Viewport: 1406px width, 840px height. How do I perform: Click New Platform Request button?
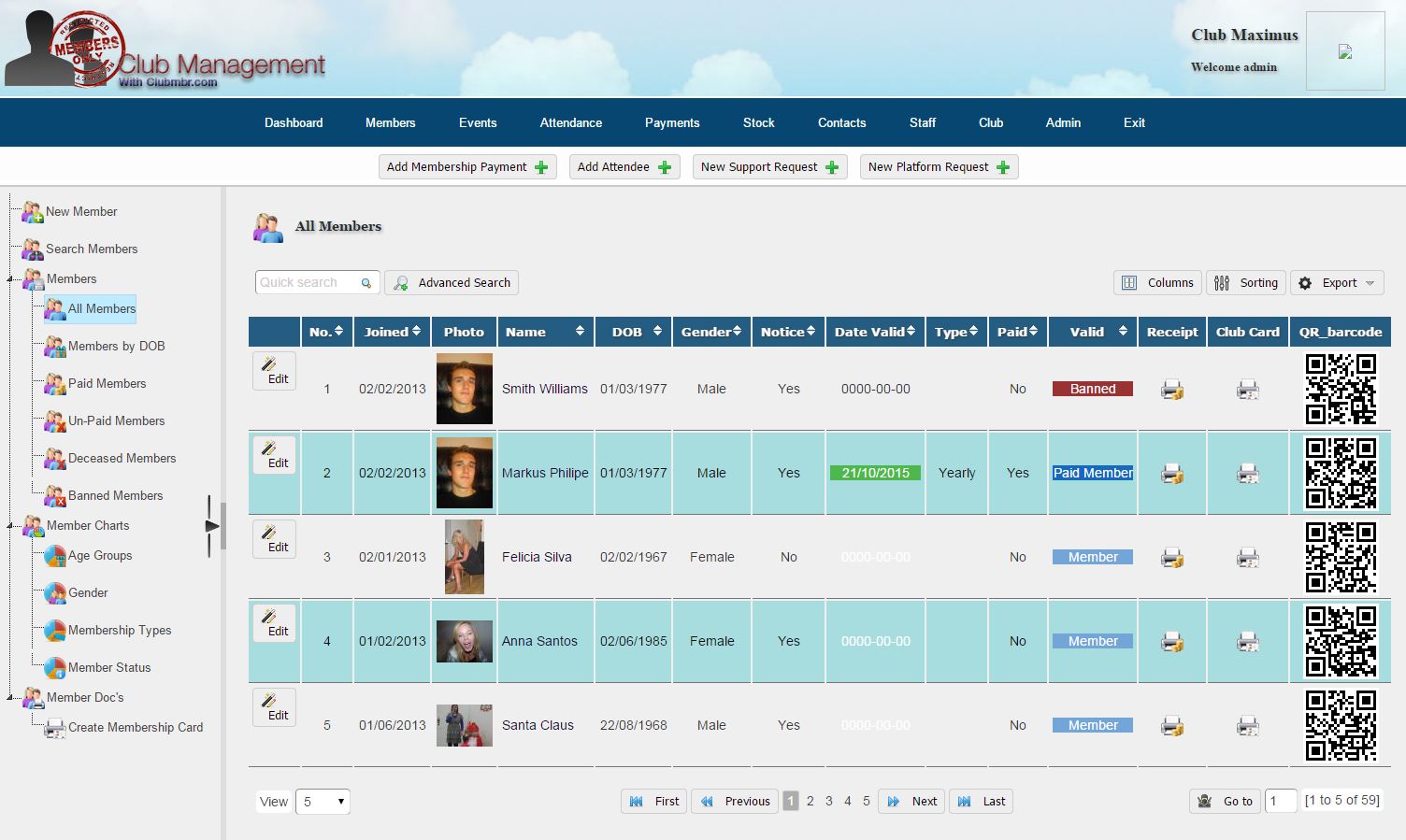coord(940,167)
